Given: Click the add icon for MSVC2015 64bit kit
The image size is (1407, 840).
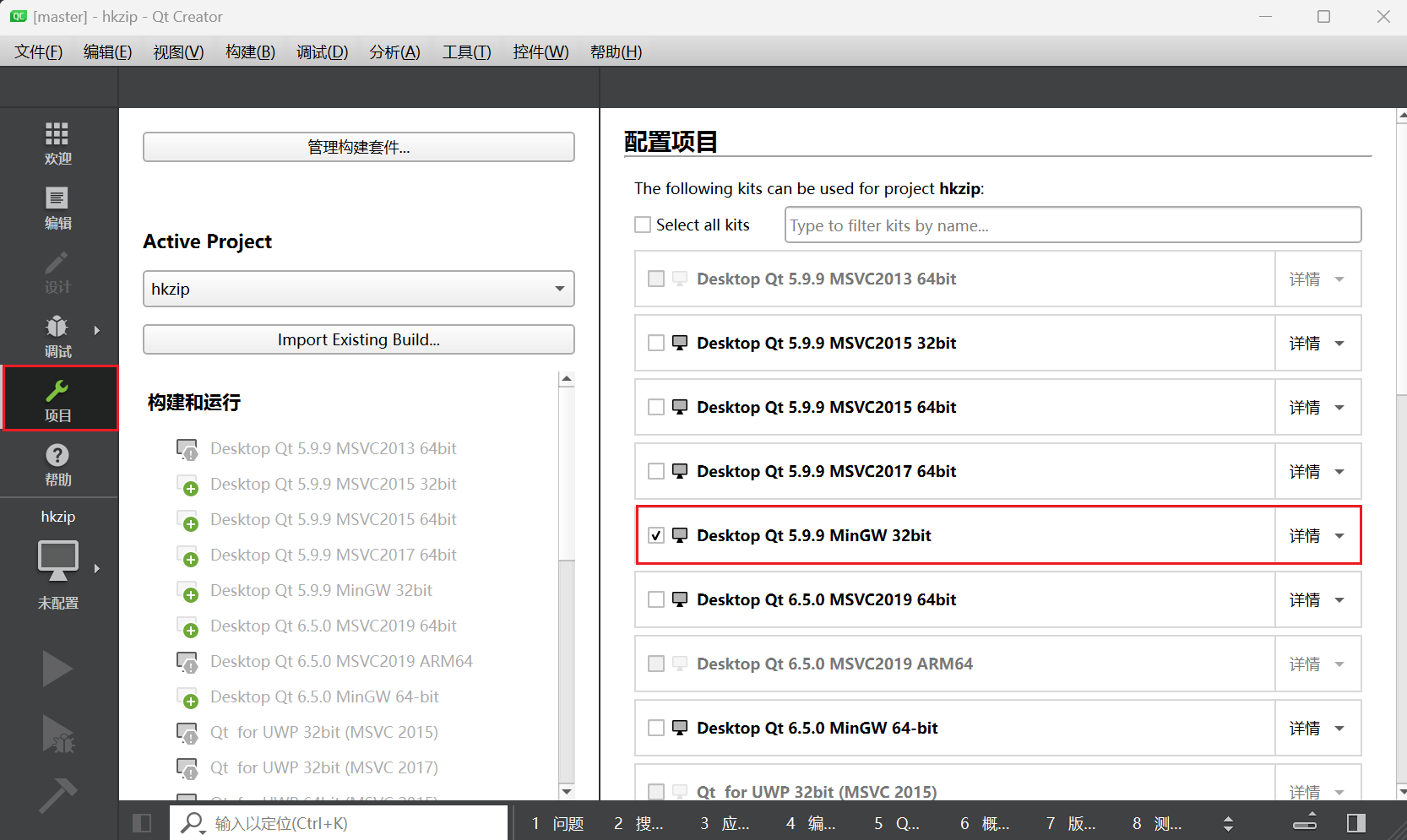Looking at the screenshot, I should (187, 520).
